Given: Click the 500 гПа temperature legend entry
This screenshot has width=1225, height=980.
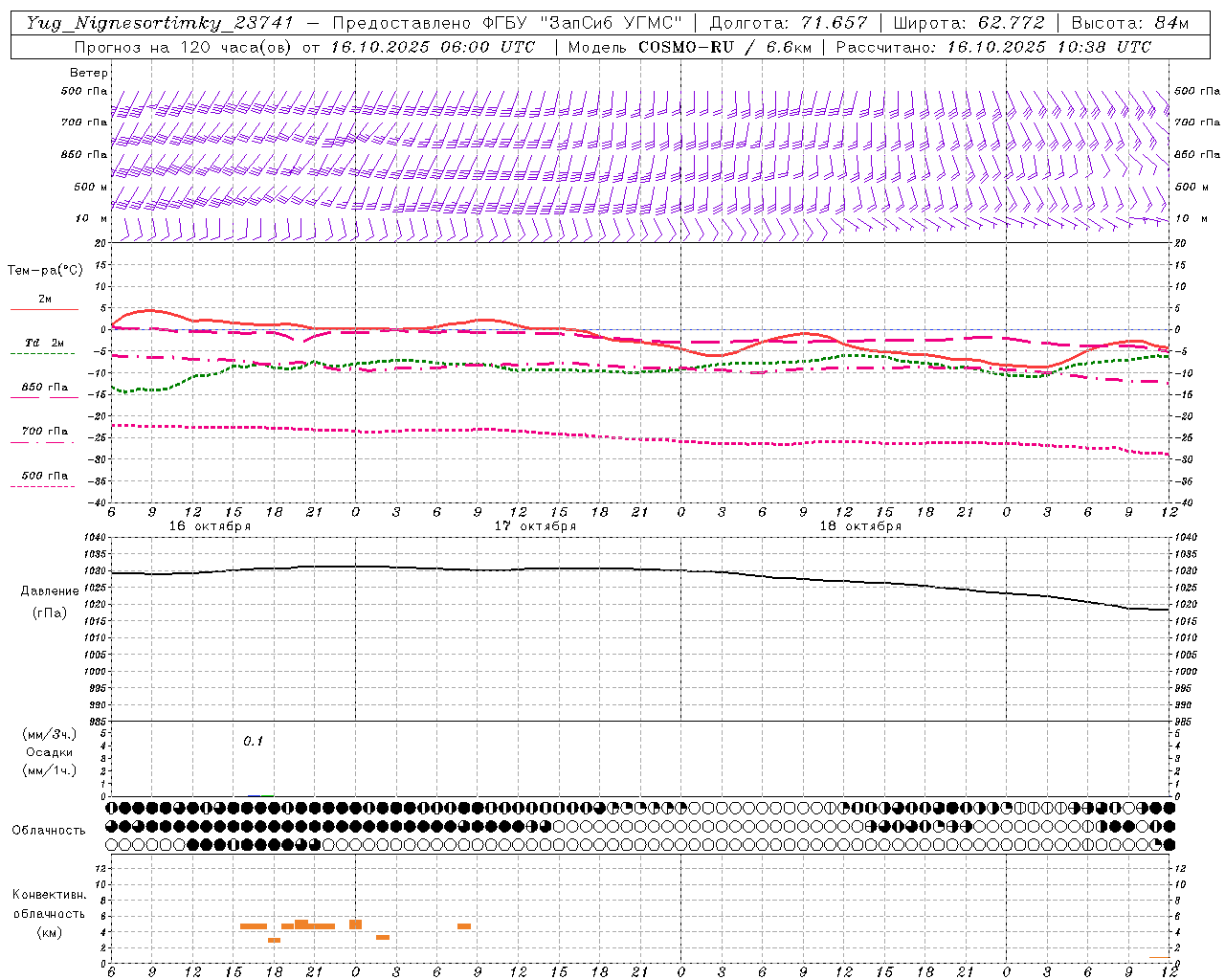Looking at the screenshot, I should point(45,475).
